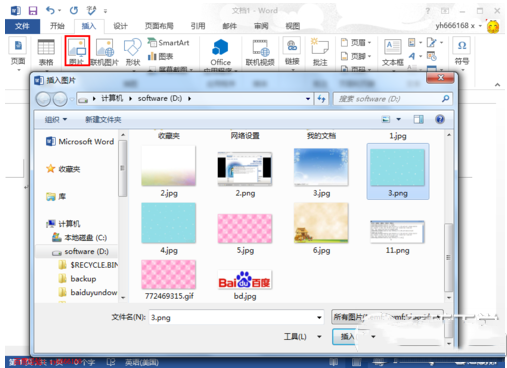Click the Redo icon in quick access toolbar

pos(74,11)
